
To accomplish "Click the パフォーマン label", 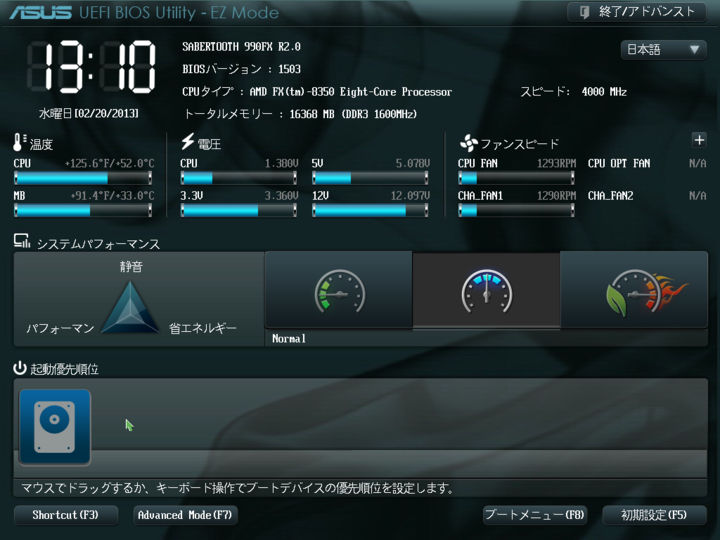I will click(x=60, y=328).
